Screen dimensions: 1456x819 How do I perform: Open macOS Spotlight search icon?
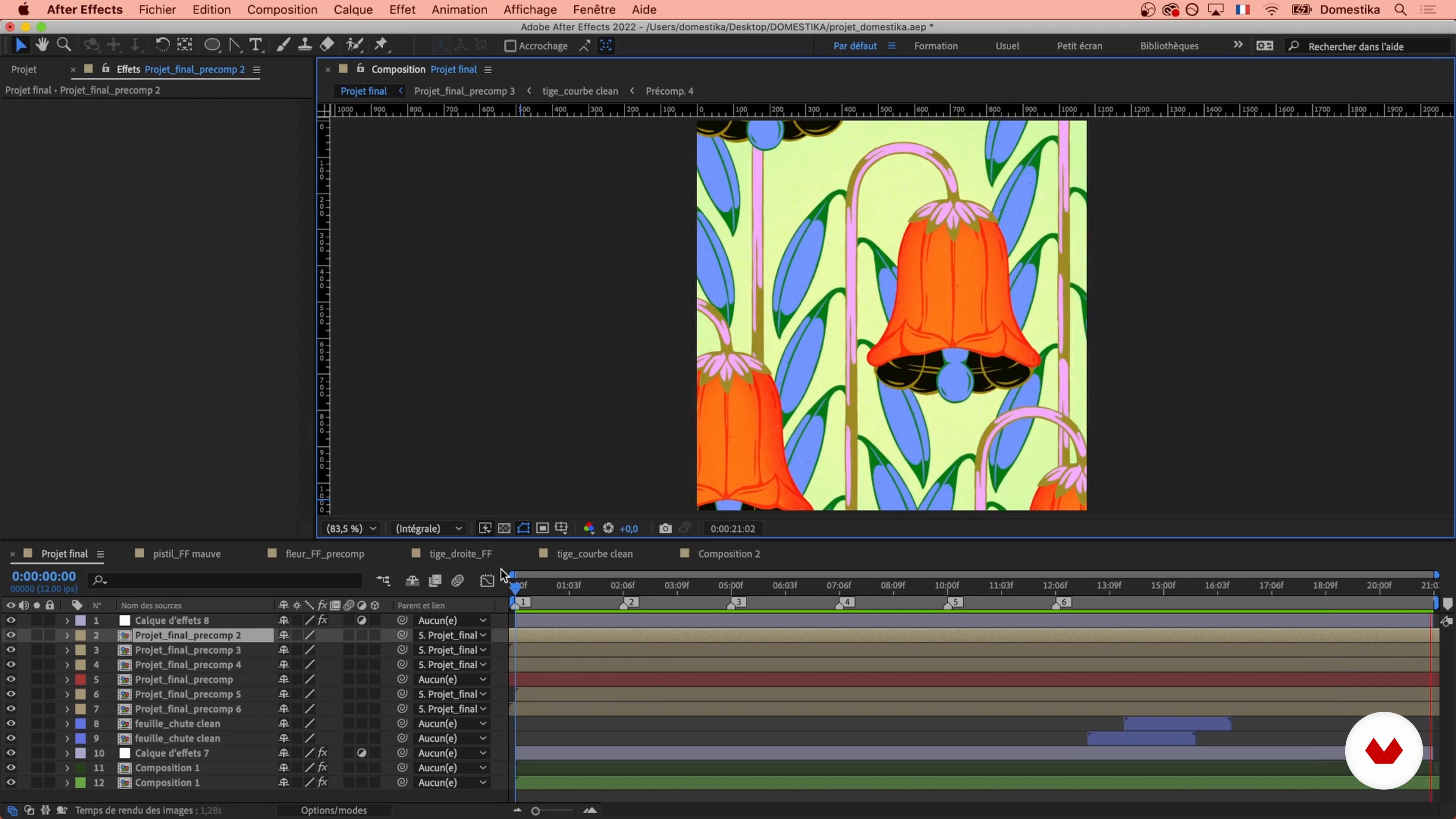click(1401, 9)
